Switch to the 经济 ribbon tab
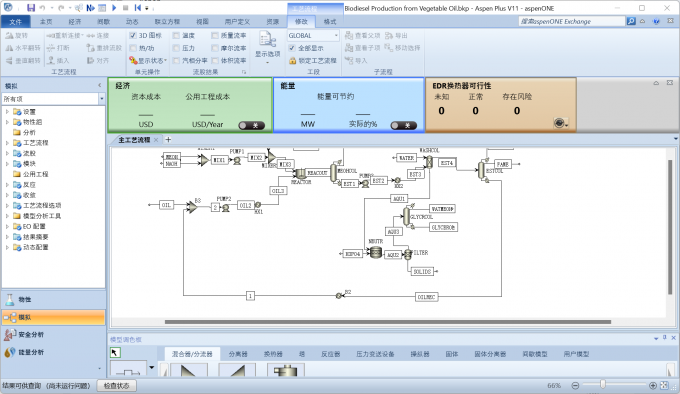Viewport: 680px width, 394px height. (x=75, y=22)
